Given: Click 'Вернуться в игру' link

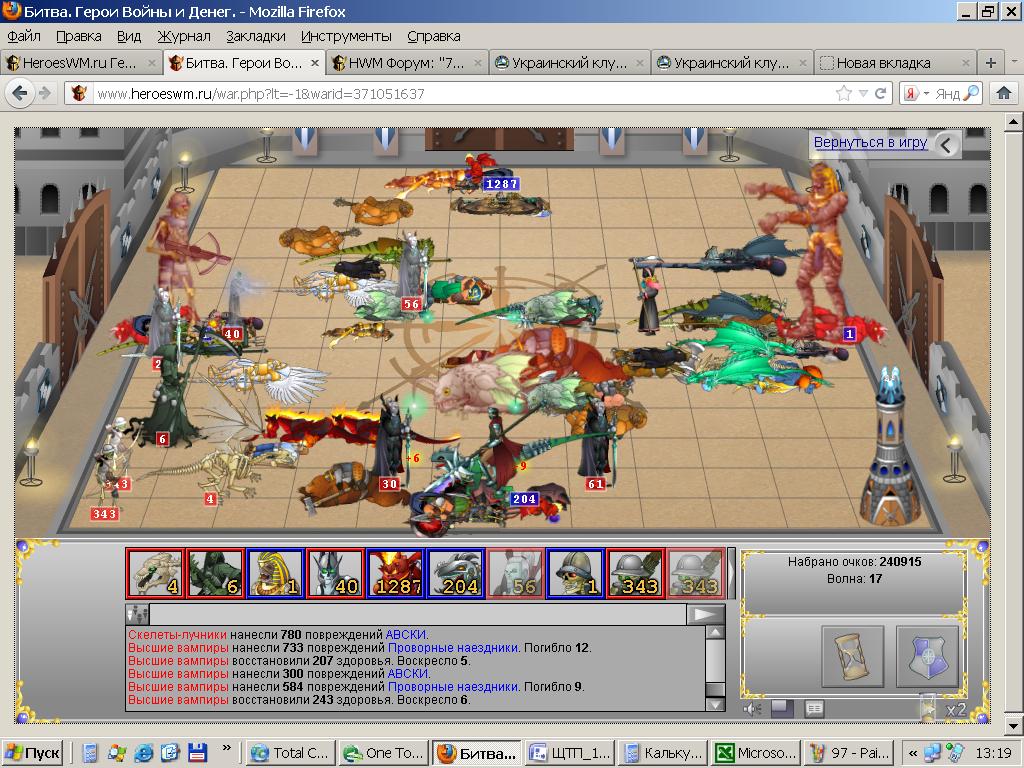Looking at the screenshot, I should [870, 142].
